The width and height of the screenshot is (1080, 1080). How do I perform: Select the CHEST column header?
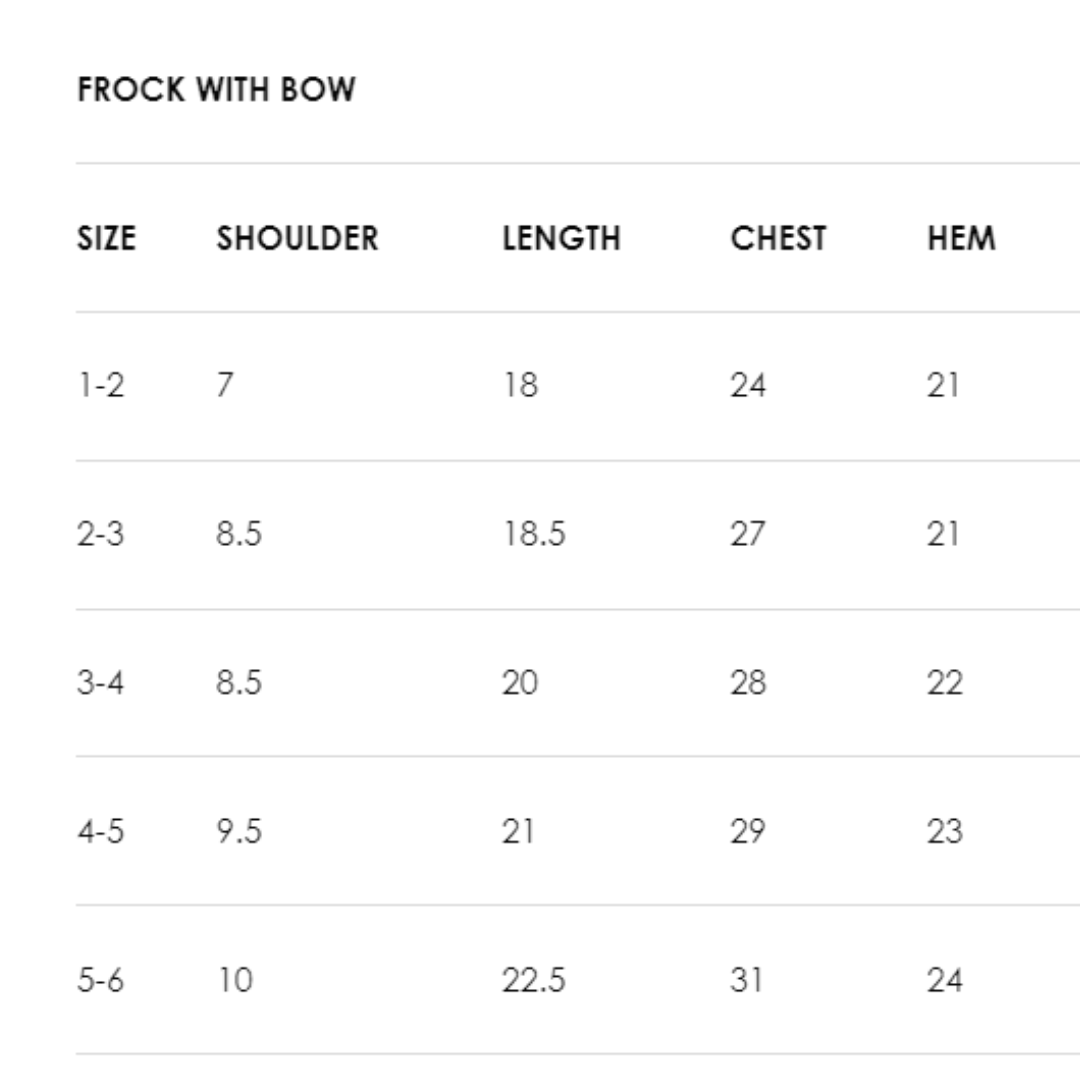778,238
